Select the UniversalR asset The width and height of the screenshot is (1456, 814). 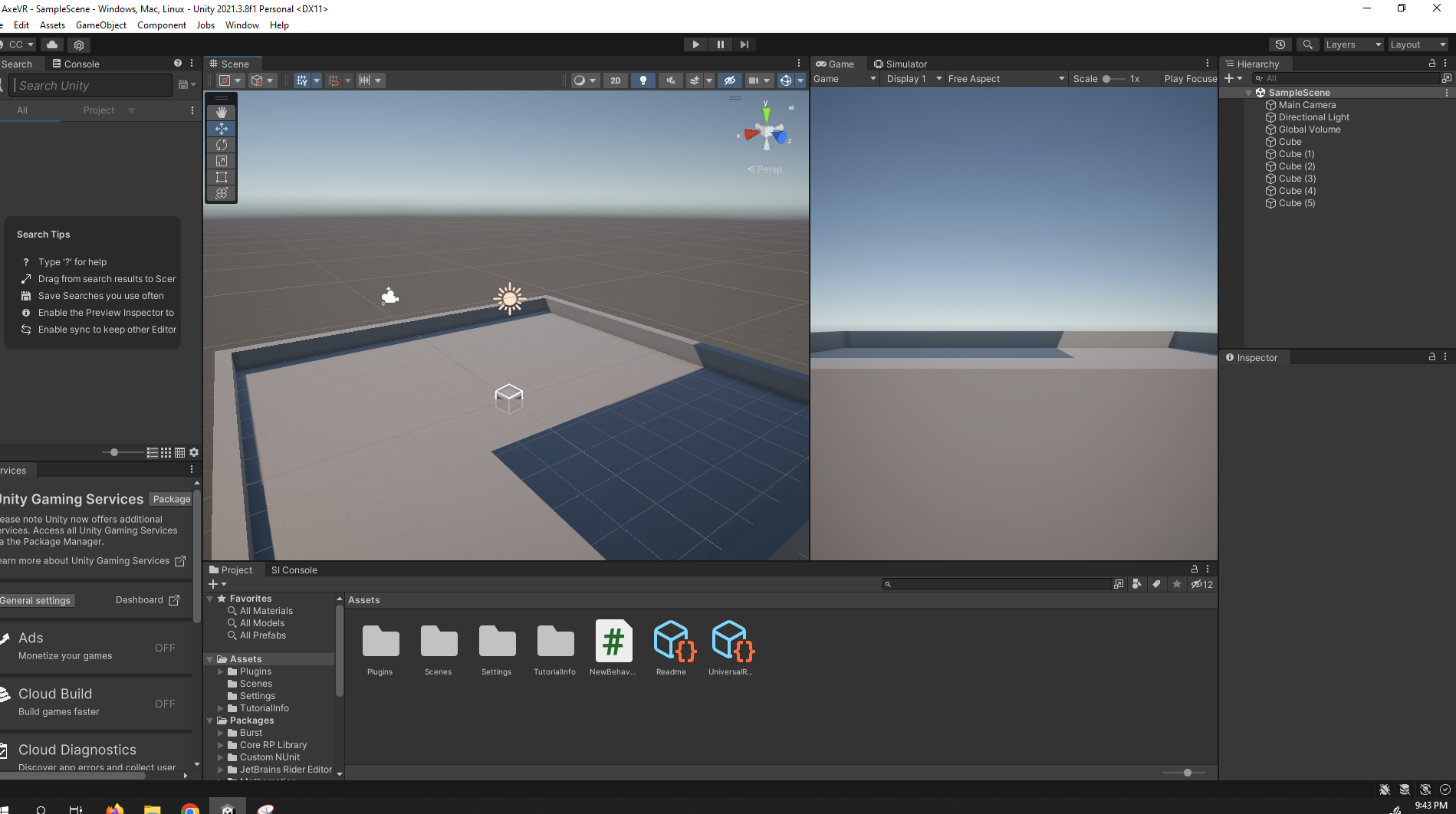[x=731, y=648]
